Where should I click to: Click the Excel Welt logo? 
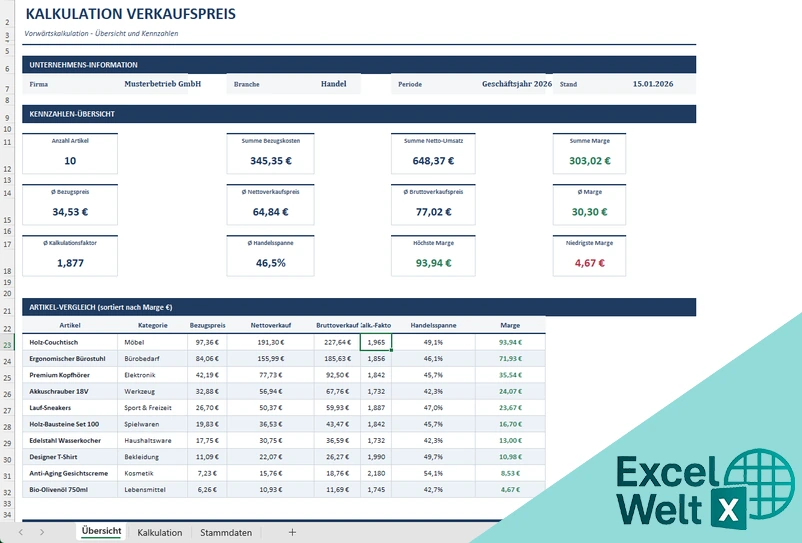click(705, 490)
